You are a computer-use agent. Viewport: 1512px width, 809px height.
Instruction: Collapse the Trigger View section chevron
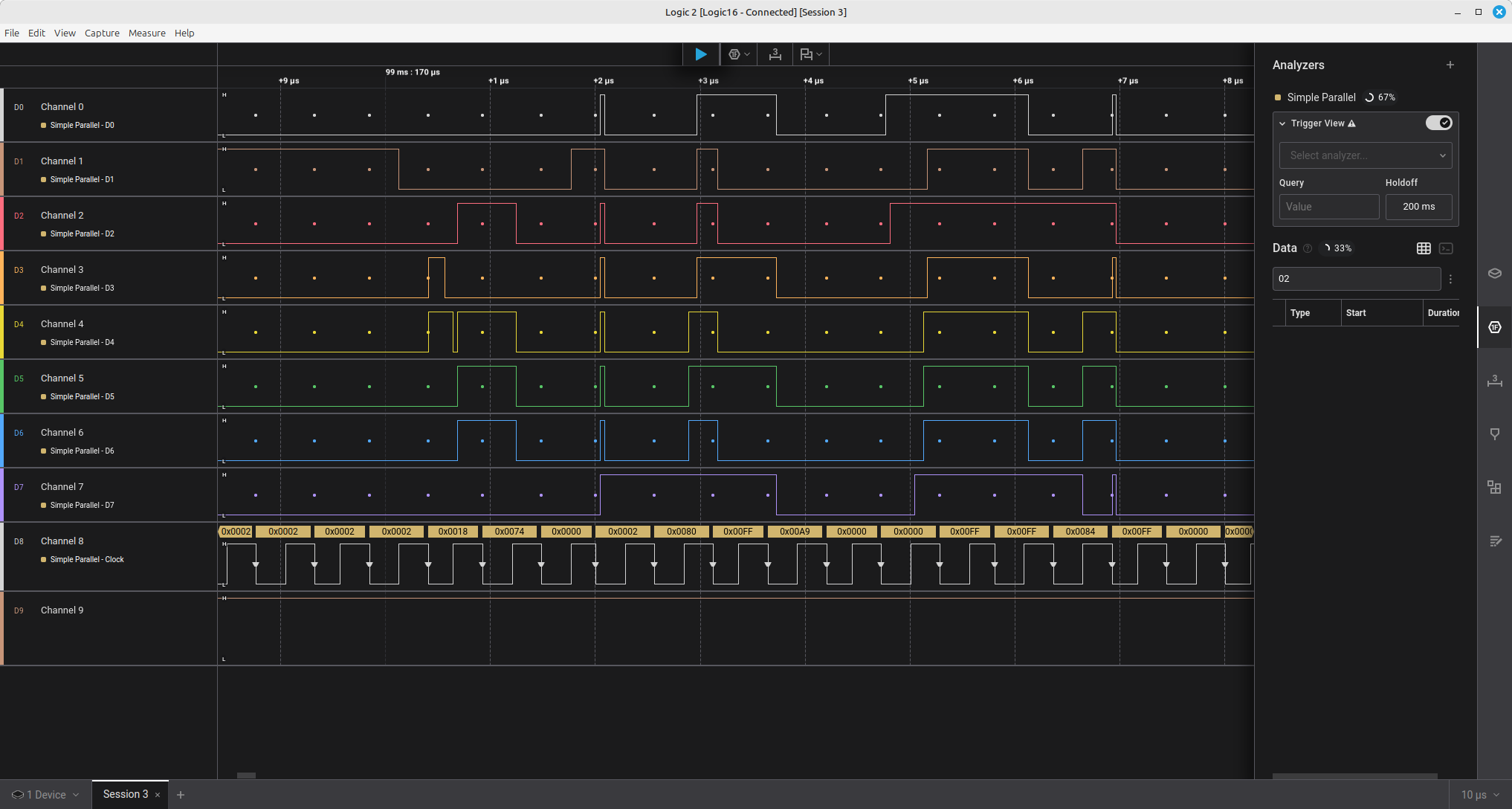click(1282, 123)
